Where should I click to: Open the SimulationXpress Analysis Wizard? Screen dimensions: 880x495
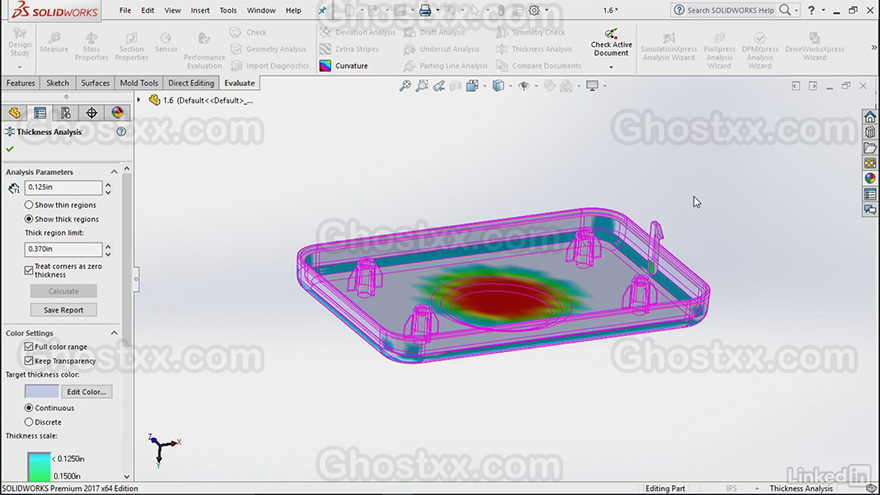pyautogui.click(x=669, y=47)
